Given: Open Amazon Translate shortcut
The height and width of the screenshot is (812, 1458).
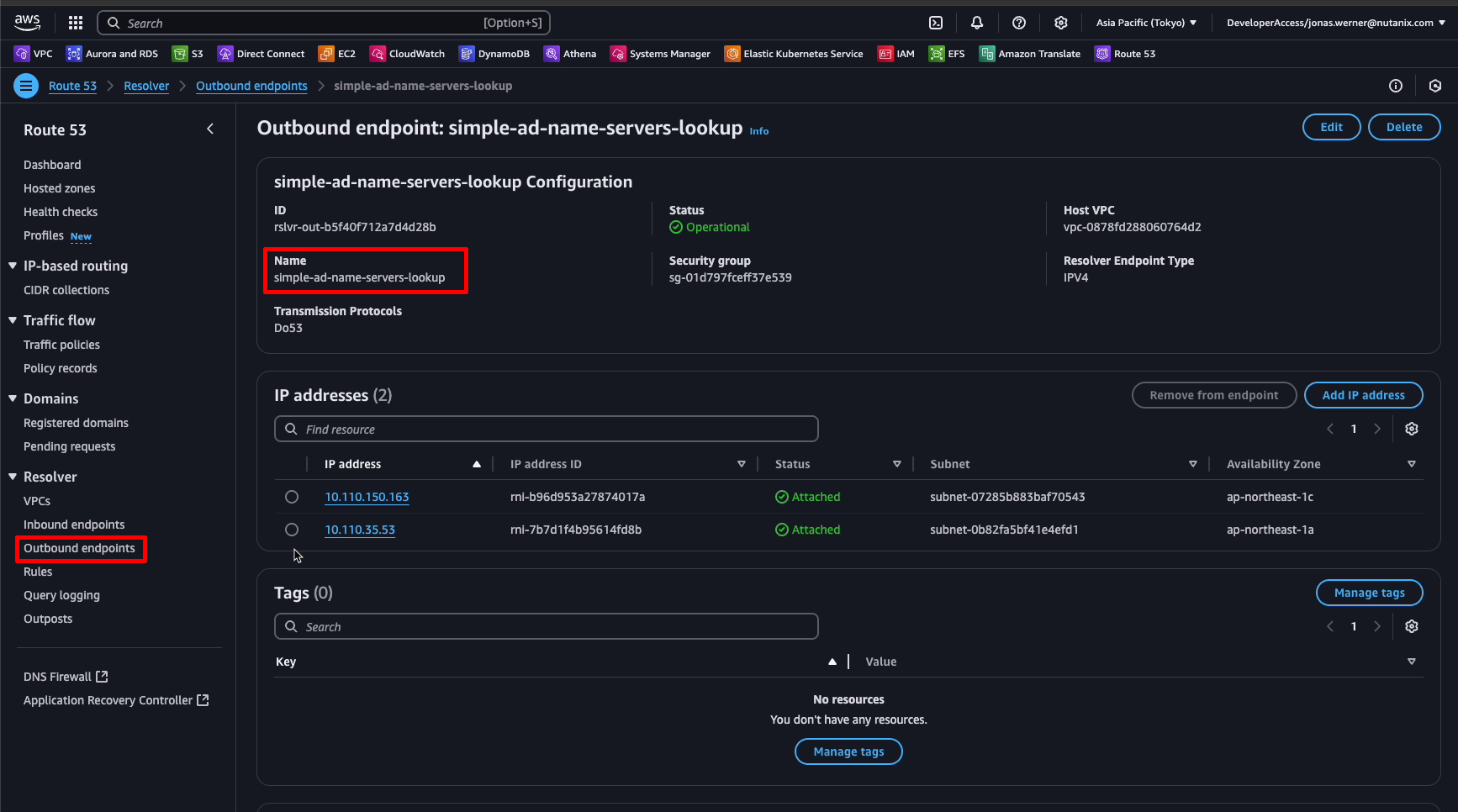Looking at the screenshot, I should coord(1030,54).
